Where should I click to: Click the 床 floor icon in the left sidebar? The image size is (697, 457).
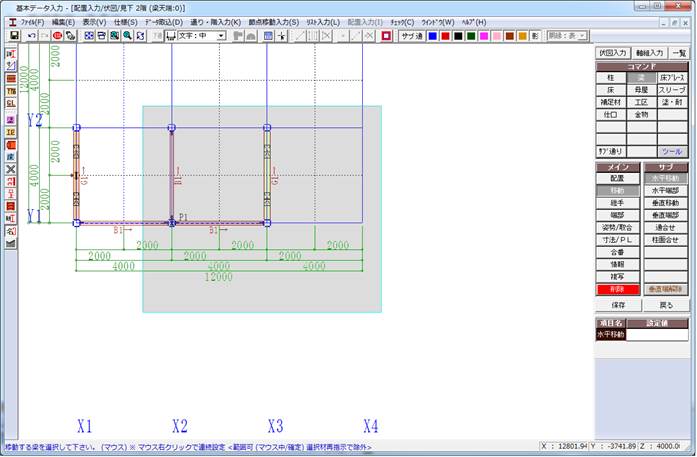[x=11, y=157]
